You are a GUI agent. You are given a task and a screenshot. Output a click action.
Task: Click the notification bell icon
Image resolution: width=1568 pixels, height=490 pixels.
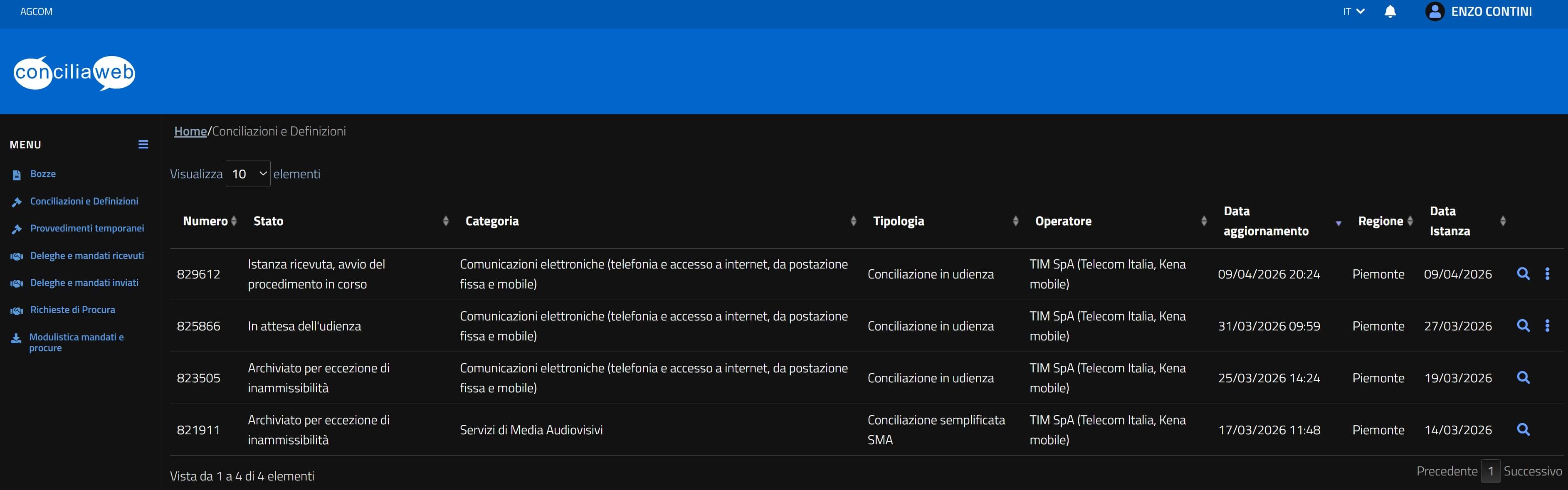pyautogui.click(x=1390, y=12)
